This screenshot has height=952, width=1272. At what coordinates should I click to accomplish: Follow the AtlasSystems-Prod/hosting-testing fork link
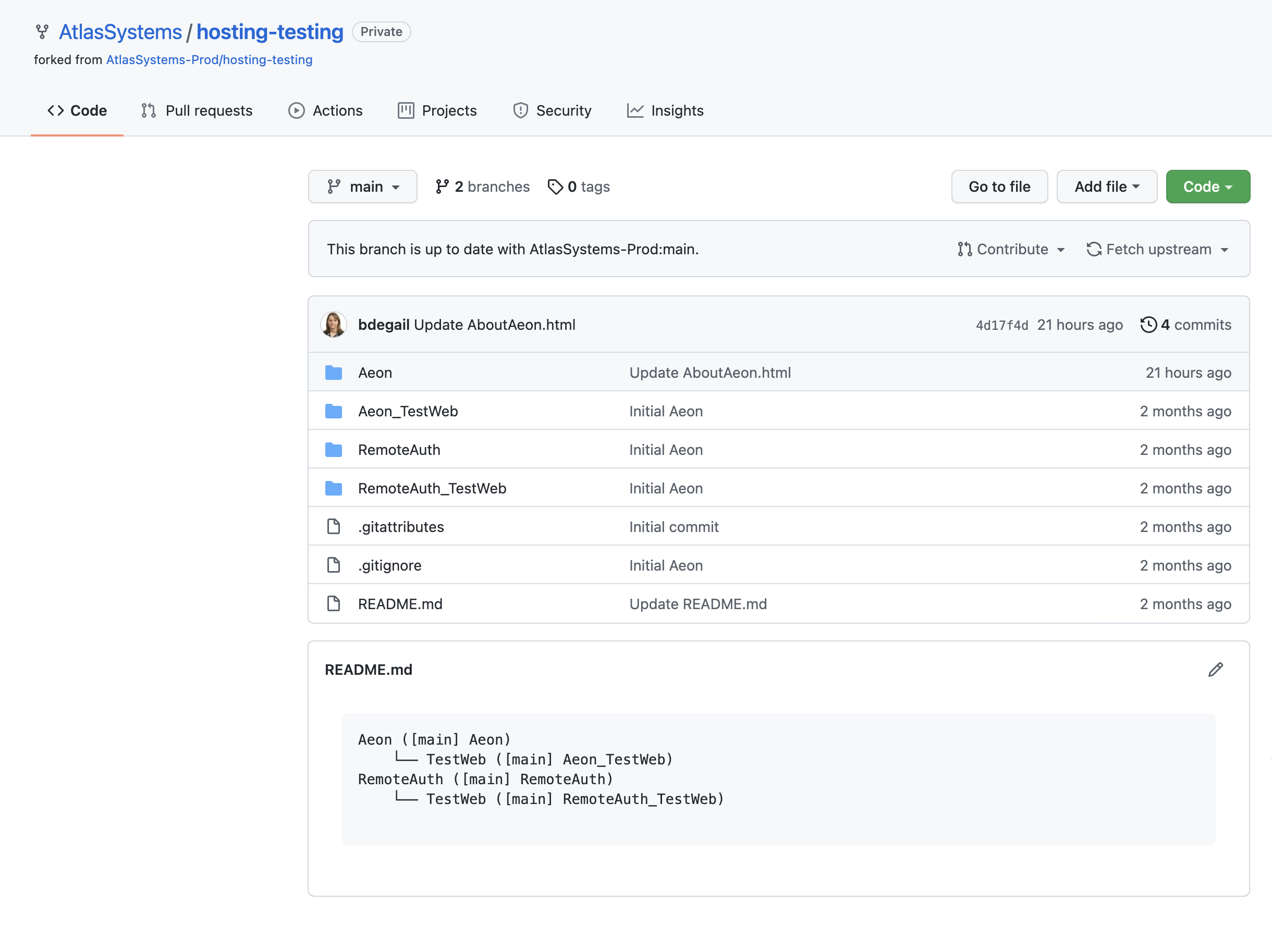click(x=210, y=59)
